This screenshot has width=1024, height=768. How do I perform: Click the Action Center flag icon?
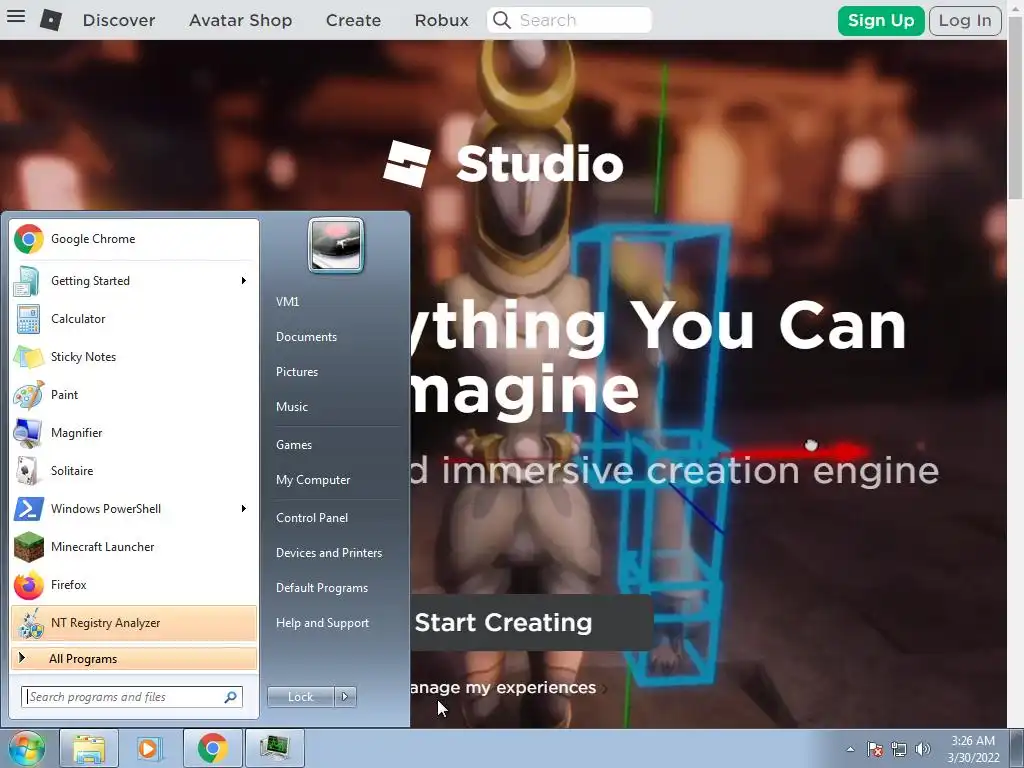pos(874,749)
